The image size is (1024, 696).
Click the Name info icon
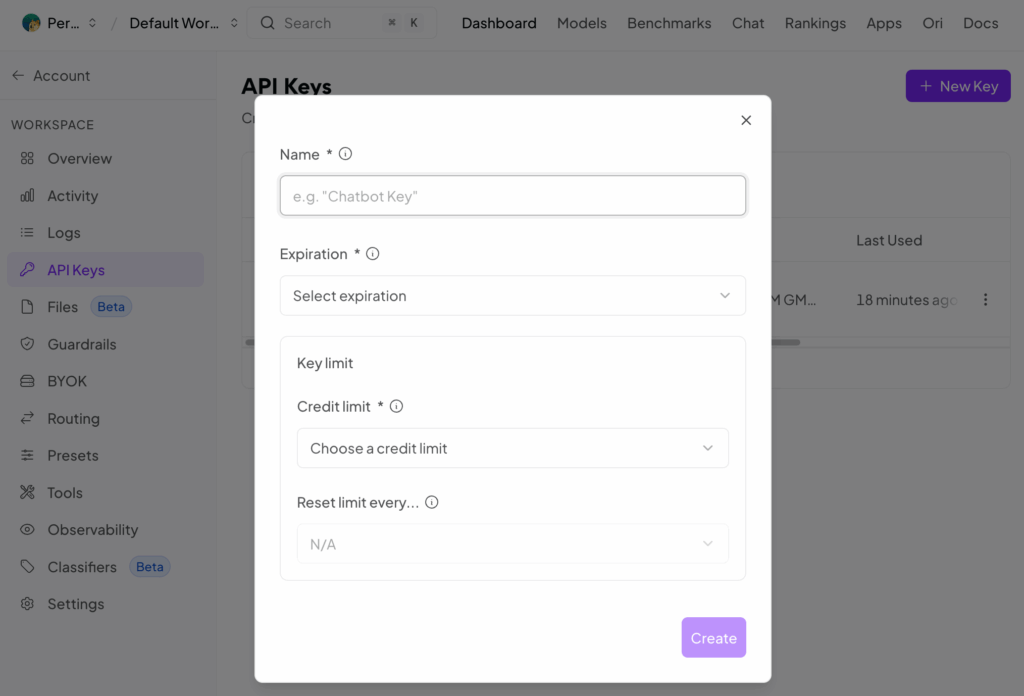345,154
